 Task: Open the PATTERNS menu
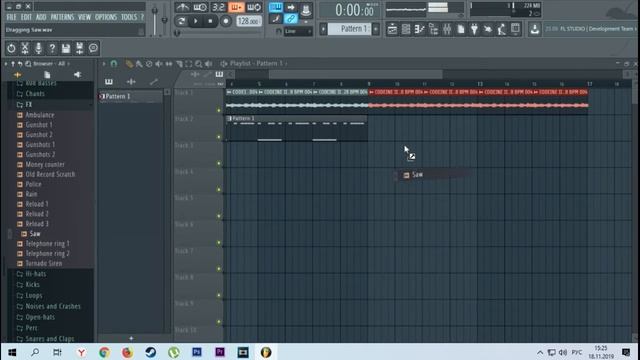(62, 17)
